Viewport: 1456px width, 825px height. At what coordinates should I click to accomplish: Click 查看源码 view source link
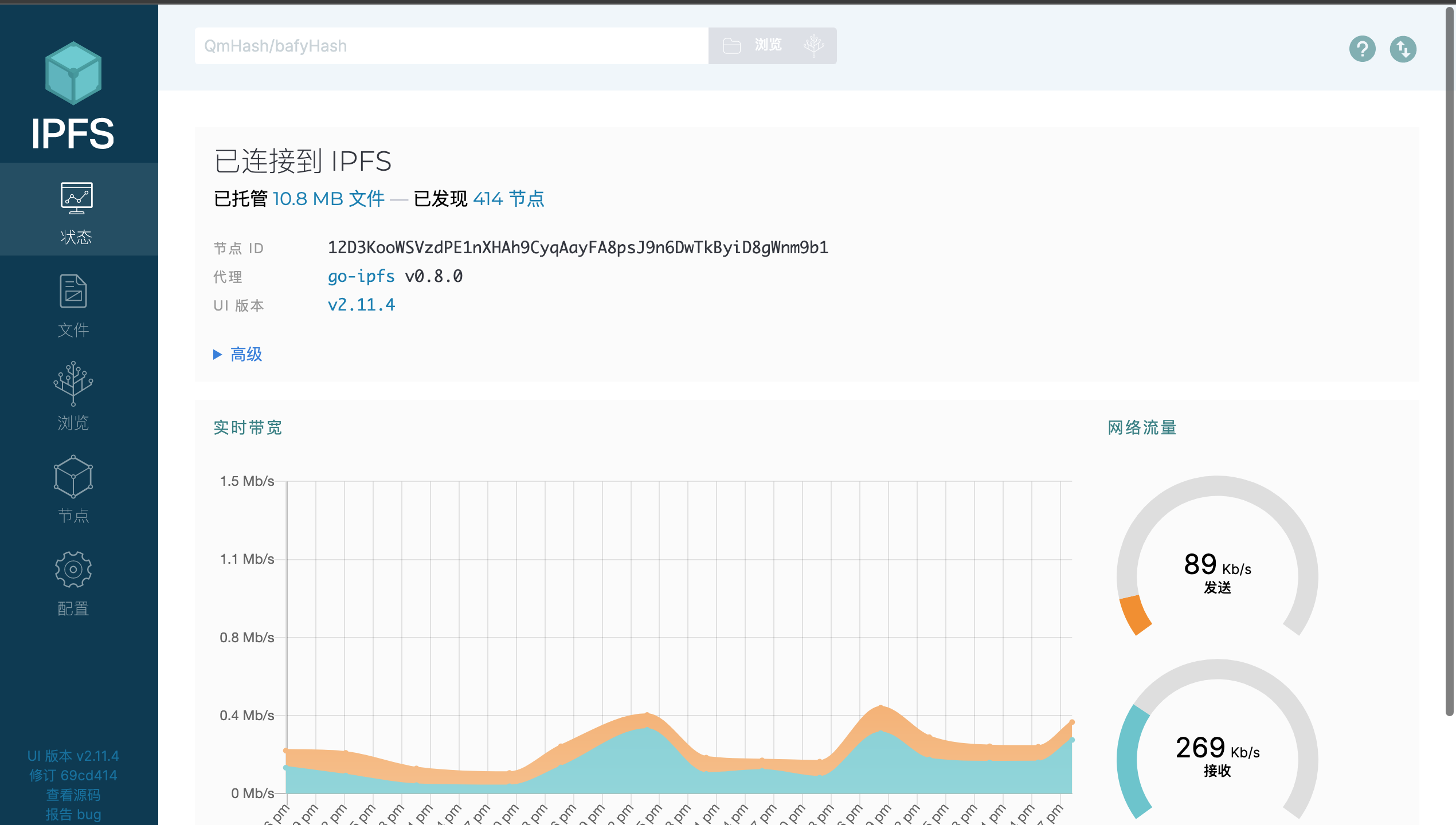(73, 795)
